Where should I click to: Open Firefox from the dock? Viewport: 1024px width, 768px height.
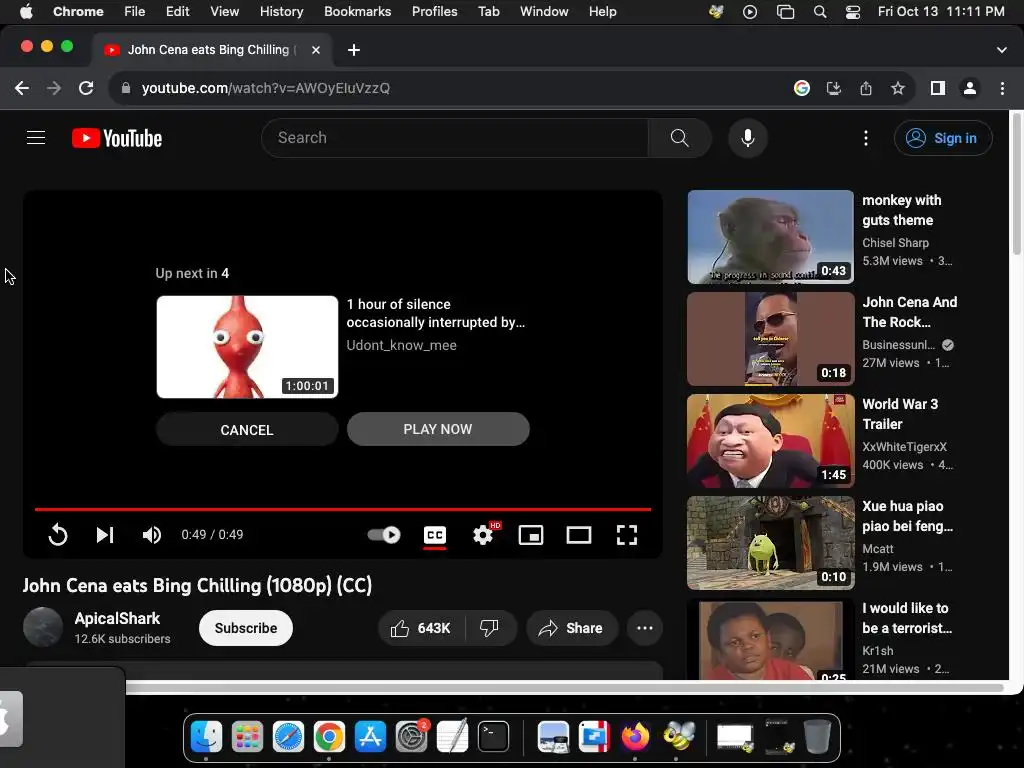tap(635, 737)
